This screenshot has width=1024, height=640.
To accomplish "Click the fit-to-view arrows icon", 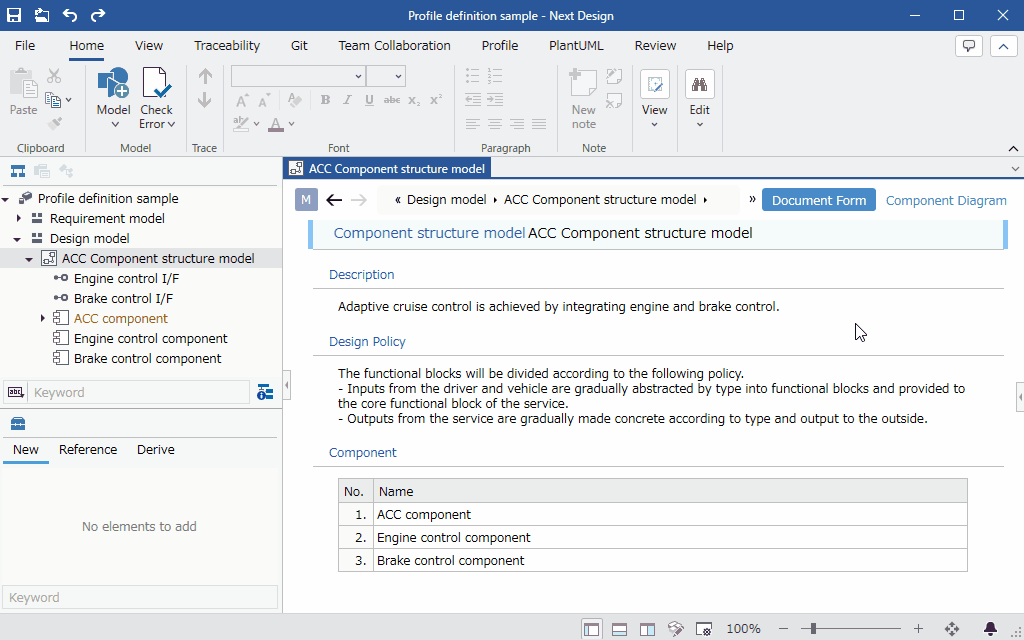I will point(952,629).
